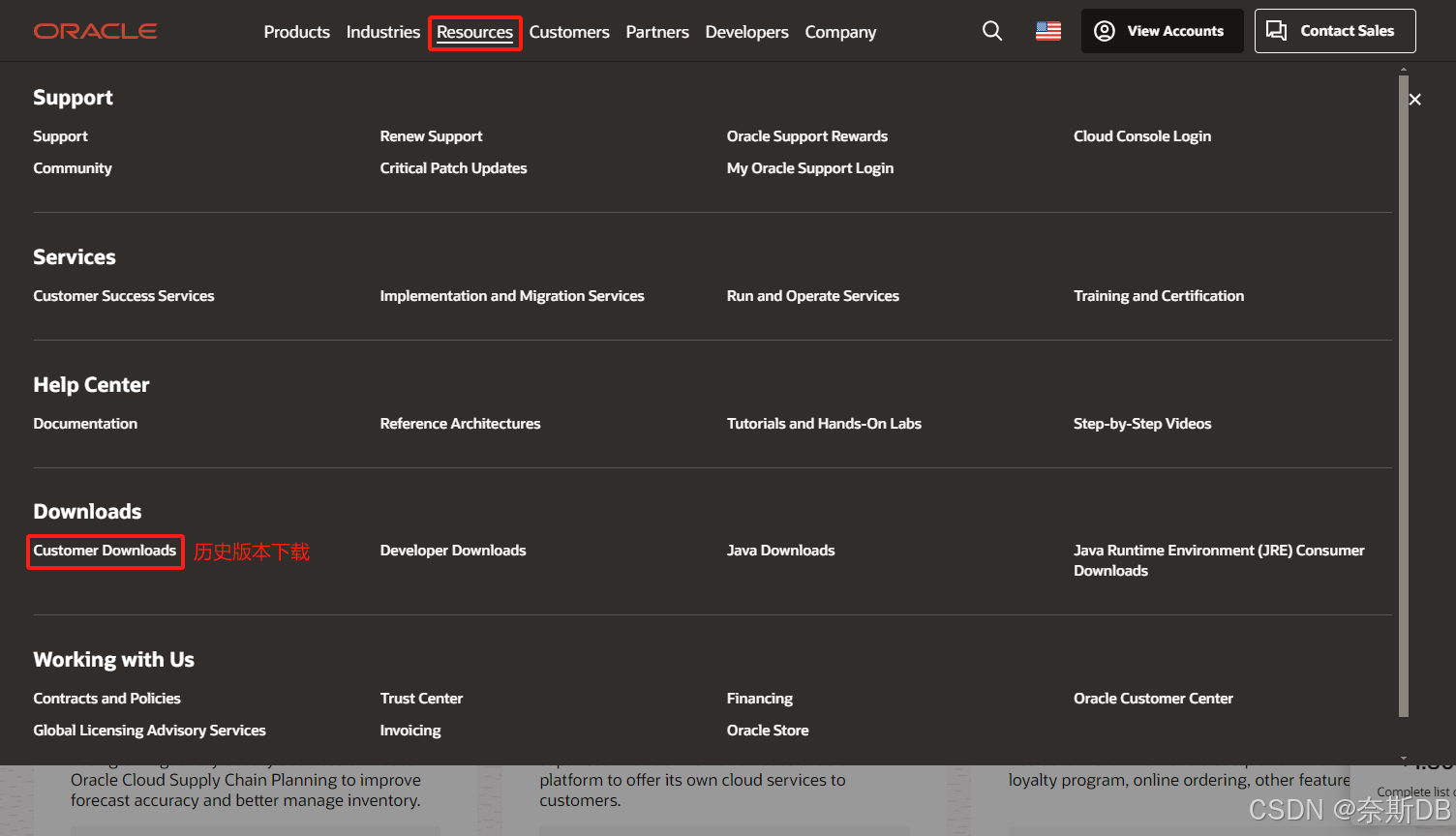Screen dimensions: 1456x836
Task: Open Renew Support link
Action: click(x=431, y=136)
